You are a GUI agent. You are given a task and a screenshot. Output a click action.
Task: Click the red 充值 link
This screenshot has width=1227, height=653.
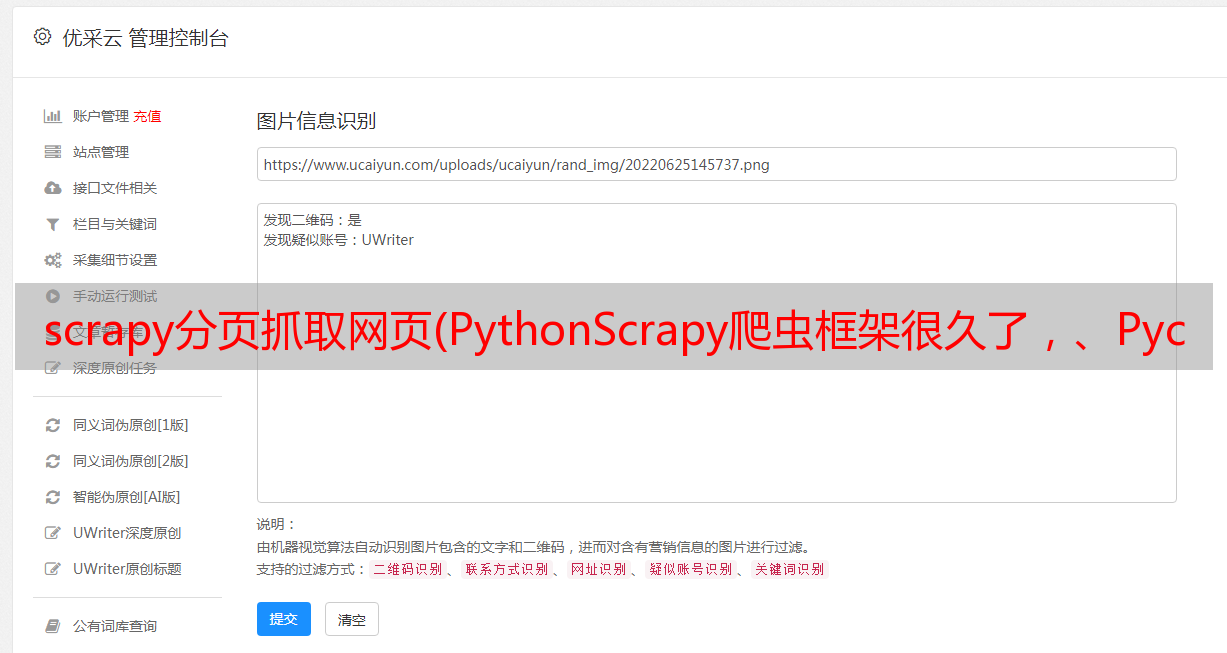147,116
